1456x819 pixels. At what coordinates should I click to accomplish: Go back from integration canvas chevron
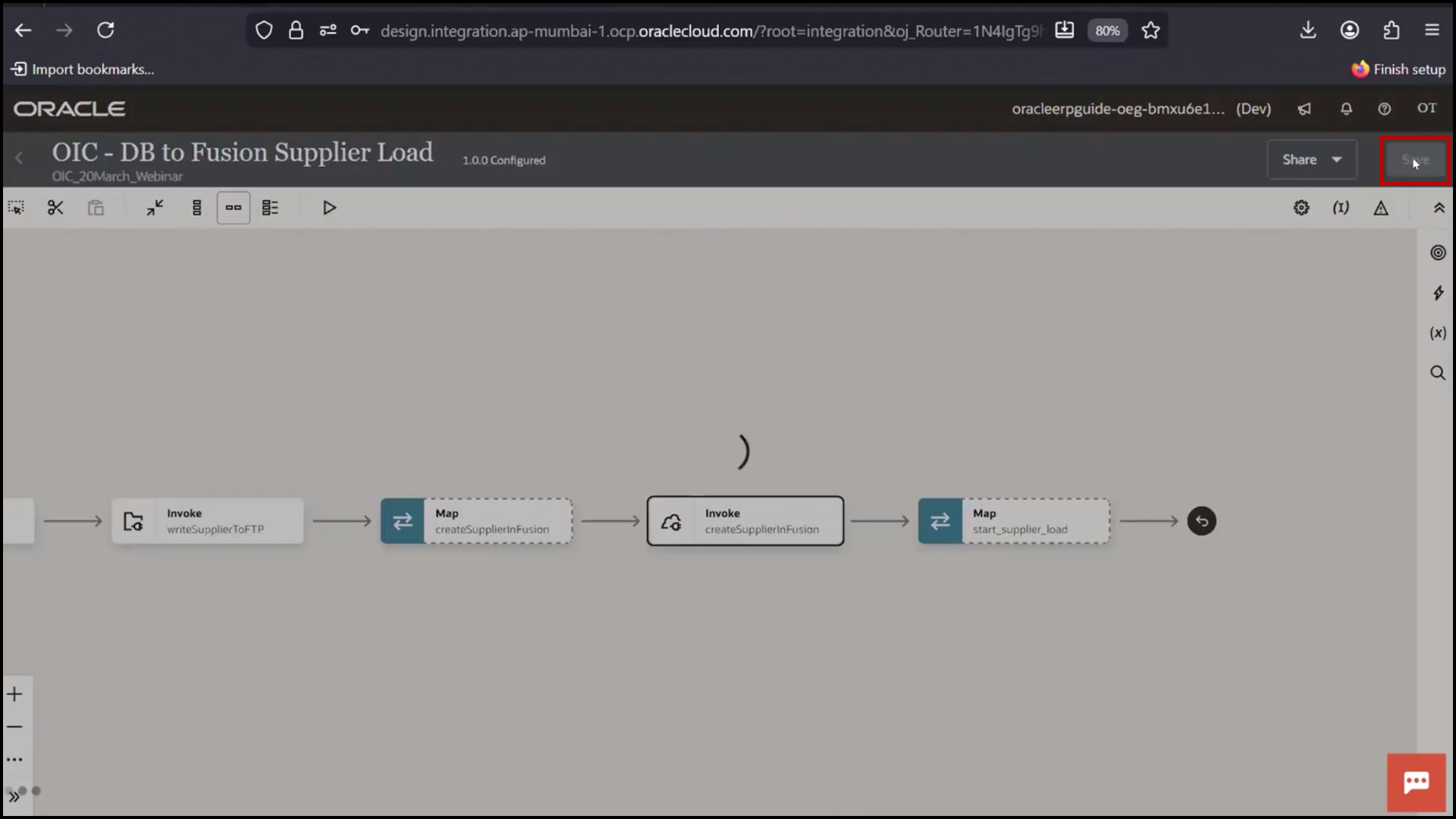tap(19, 158)
